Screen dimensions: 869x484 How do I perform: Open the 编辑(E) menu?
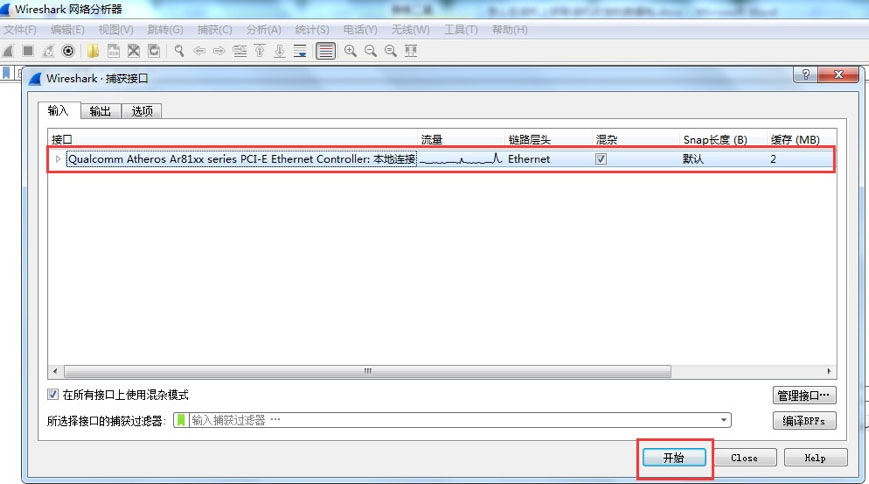tap(68, 30)
